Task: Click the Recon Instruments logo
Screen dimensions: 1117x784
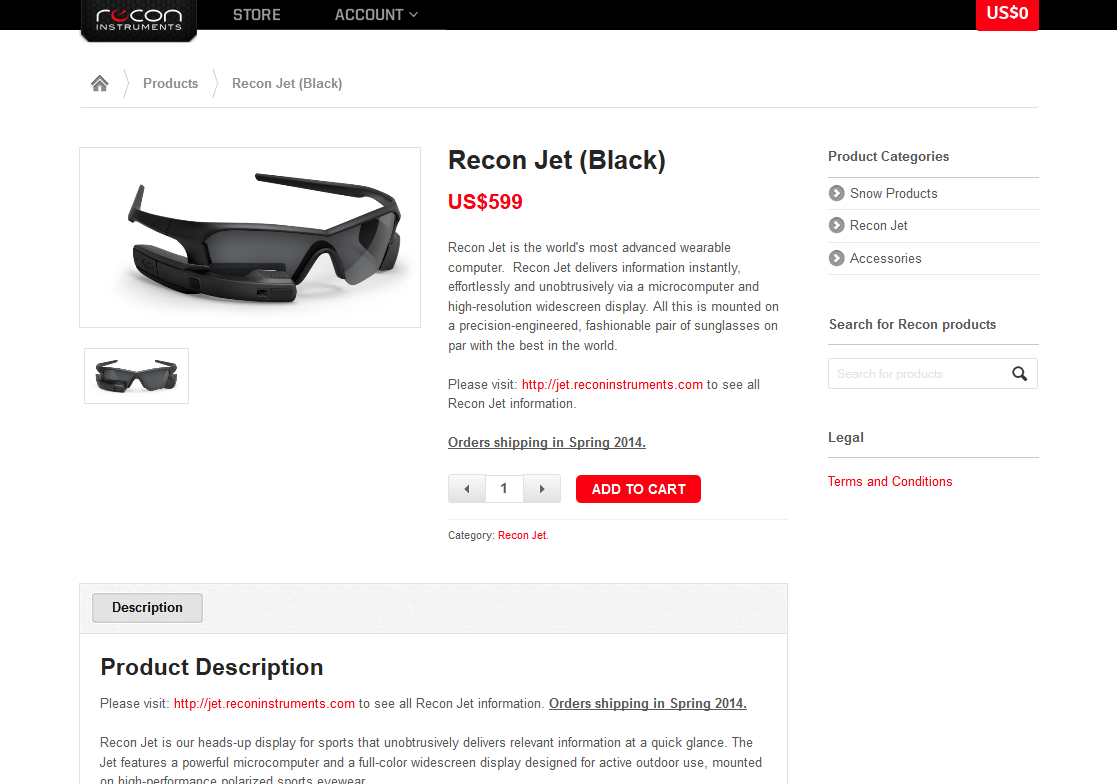Action: coord(139,20)
